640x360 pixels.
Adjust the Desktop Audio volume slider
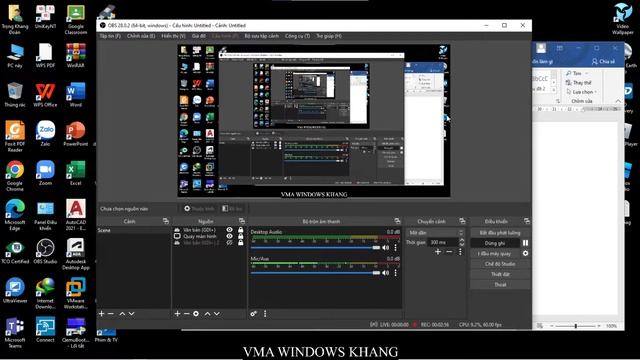(316, 248)
